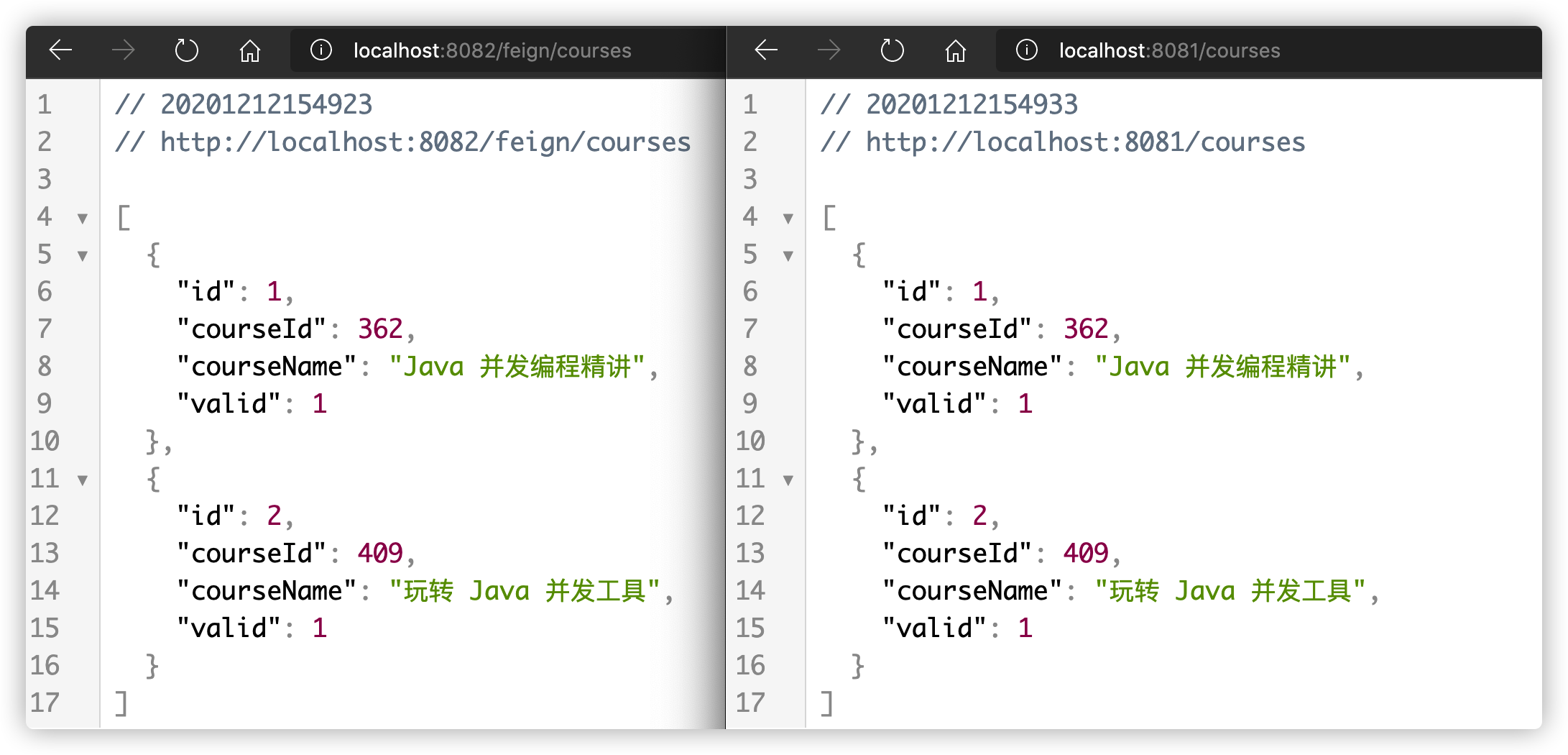Click line number 17 in left pane
Screen dimensions: 1568x755
pyautogui.click(x=45, y=703)
